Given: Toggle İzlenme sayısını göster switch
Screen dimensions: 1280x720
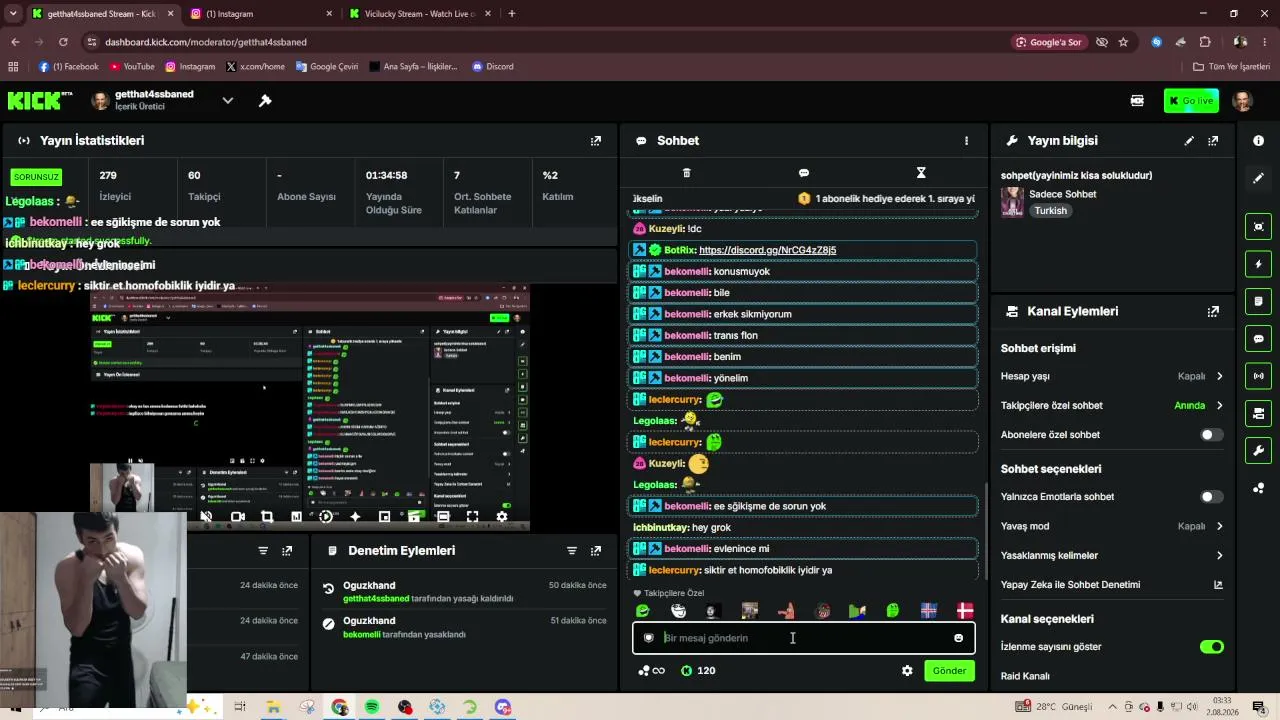Looking at the screenshot, I should point(1211,647).
